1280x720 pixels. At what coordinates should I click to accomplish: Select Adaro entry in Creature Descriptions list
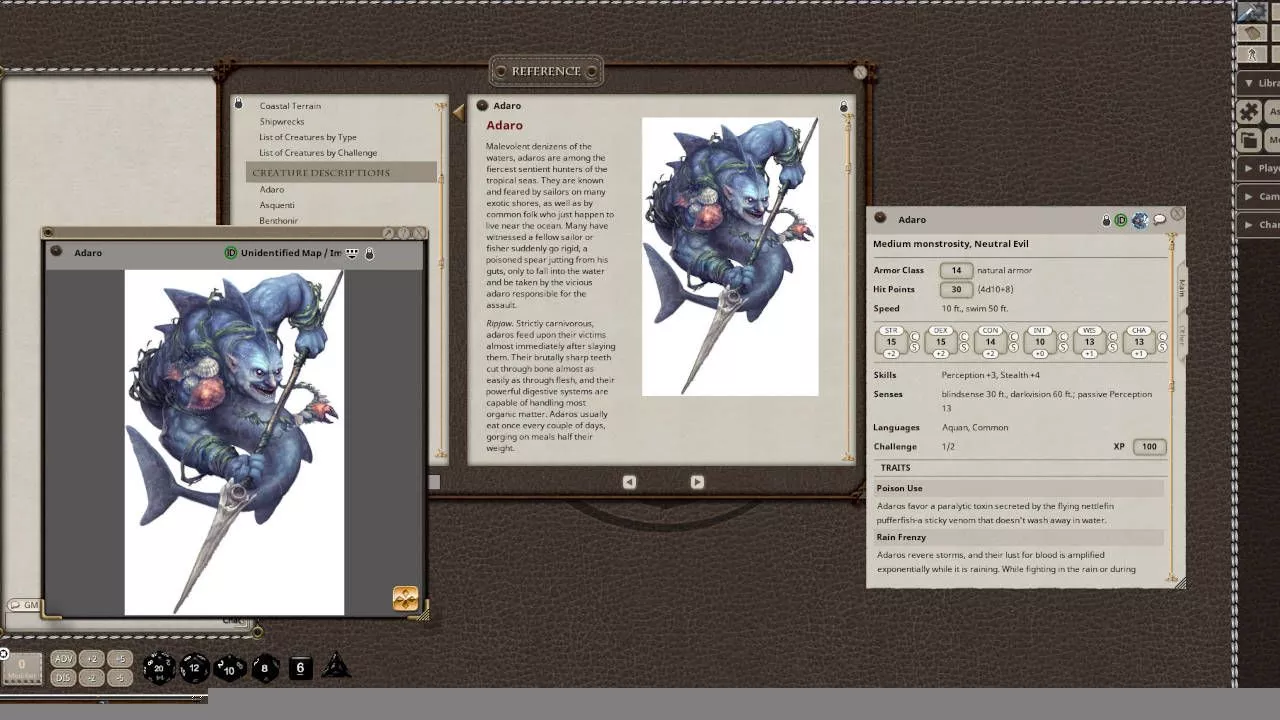pos(272,189)
